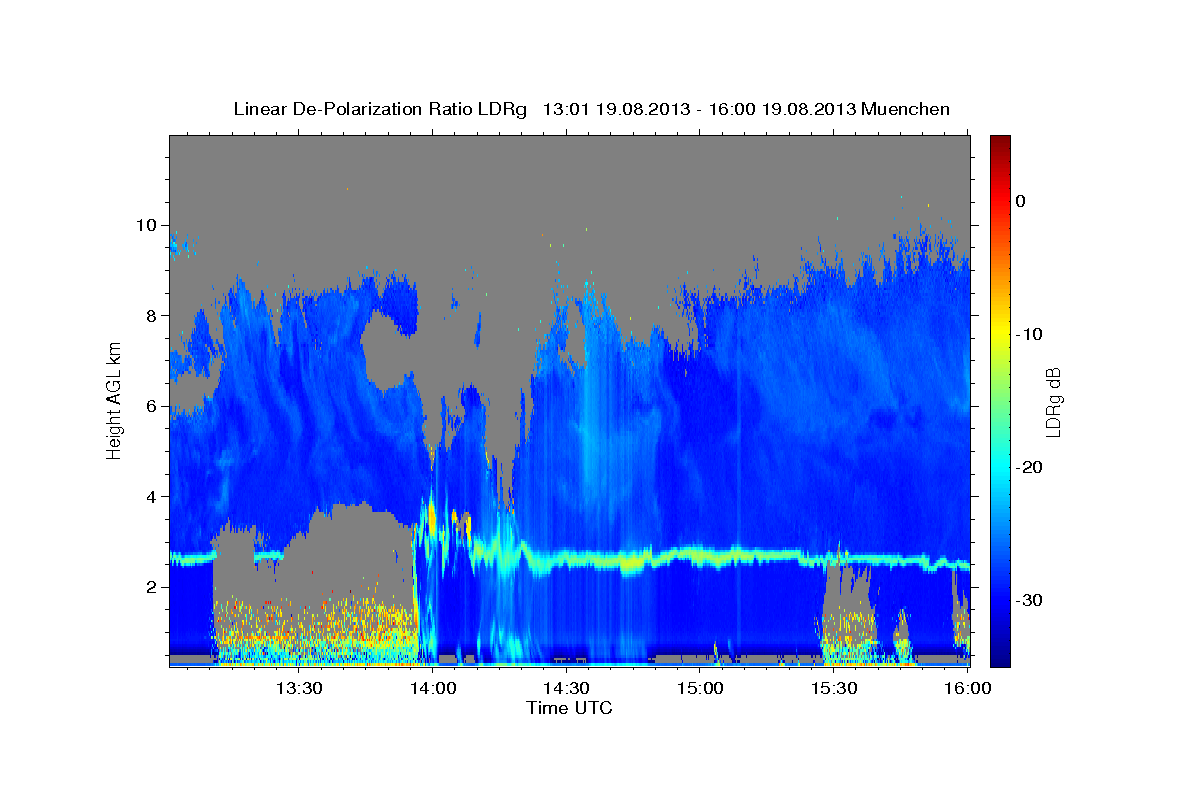
Task: Click the start date '13:01 19.08.2013' in title
Action: 615,109
